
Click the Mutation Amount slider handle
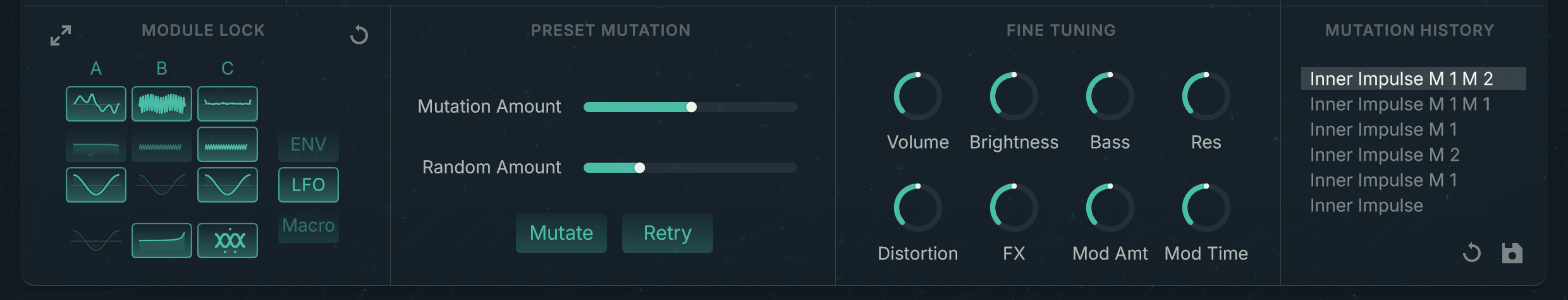click(x=692, y=107)
